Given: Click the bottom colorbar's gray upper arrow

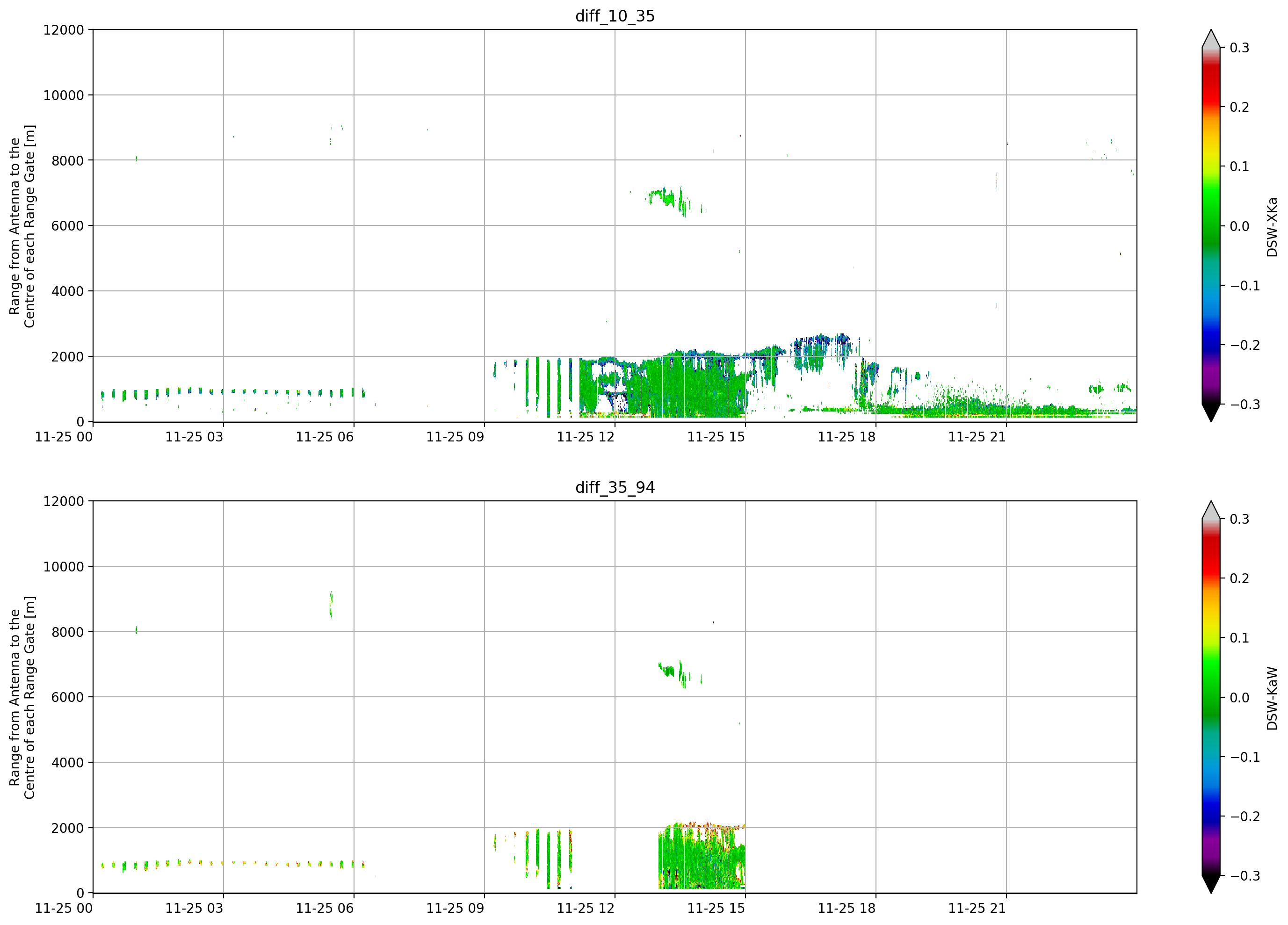Looking at the screenshot, I should tap(1211, 510).
